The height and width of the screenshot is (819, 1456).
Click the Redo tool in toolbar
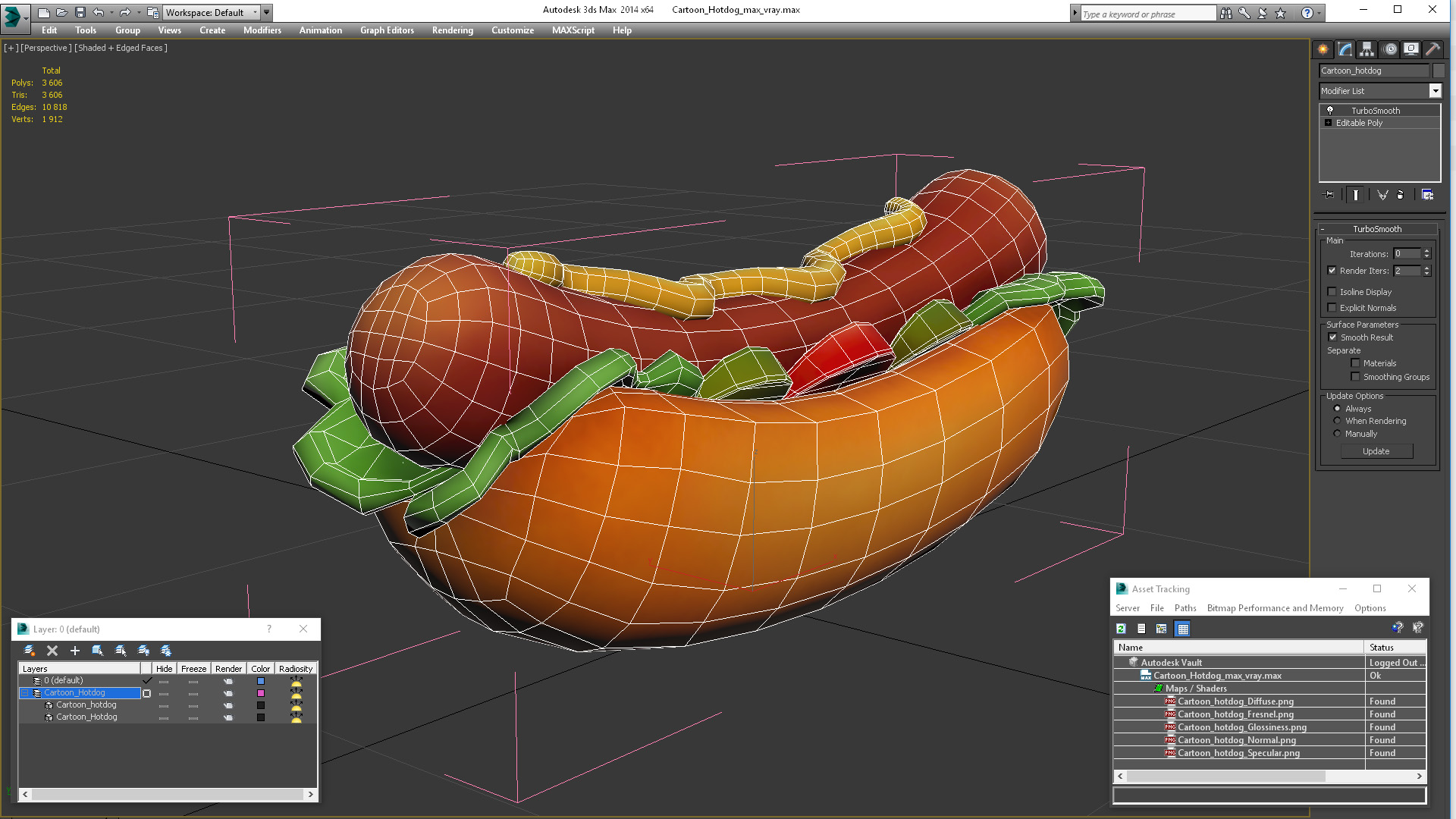(125, 11)
